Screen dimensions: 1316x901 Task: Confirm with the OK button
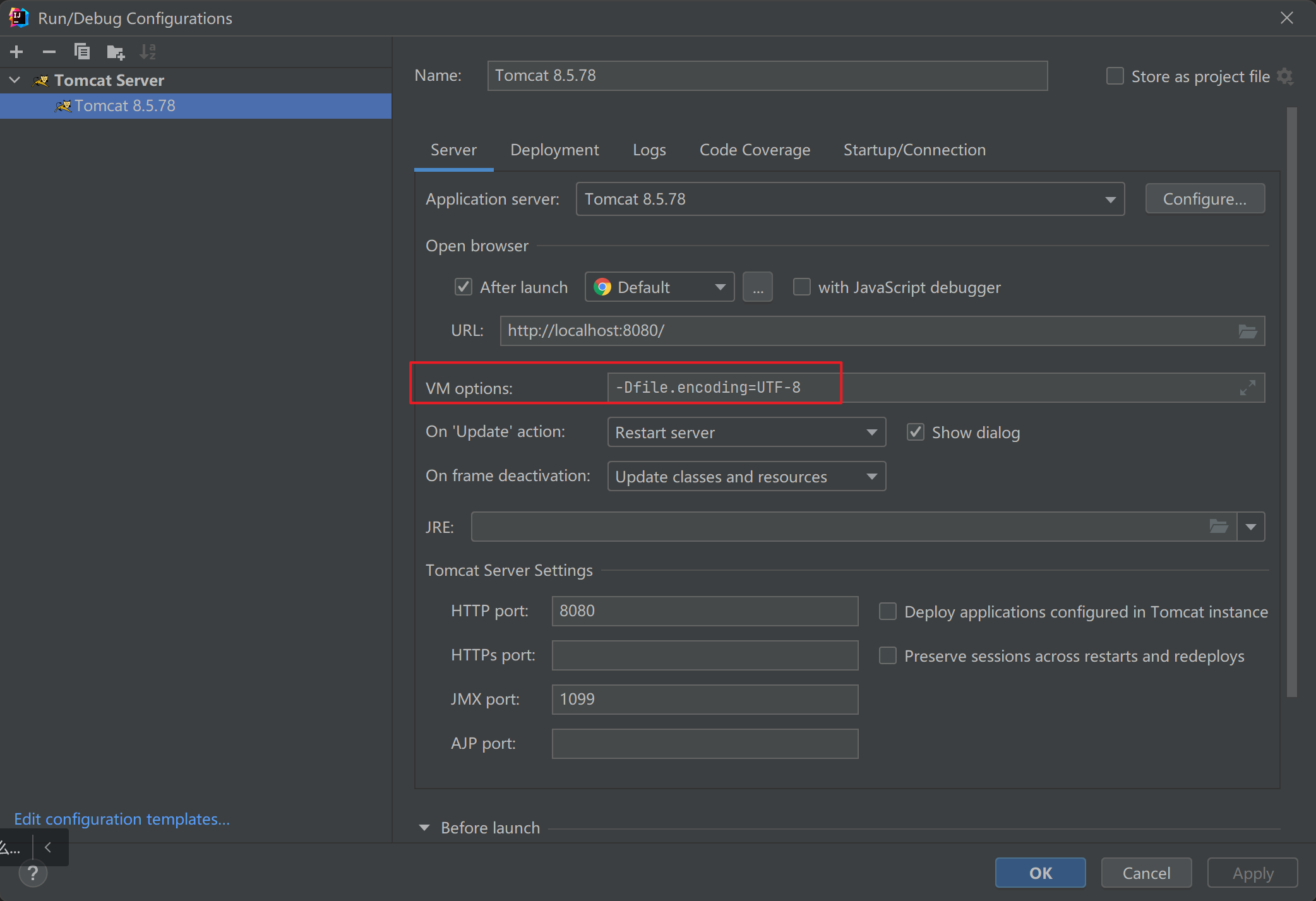[x=1041, y=873]
